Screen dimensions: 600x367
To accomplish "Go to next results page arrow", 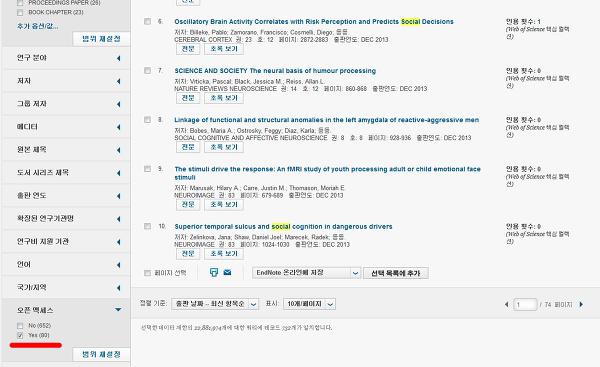I will [581, 304].
